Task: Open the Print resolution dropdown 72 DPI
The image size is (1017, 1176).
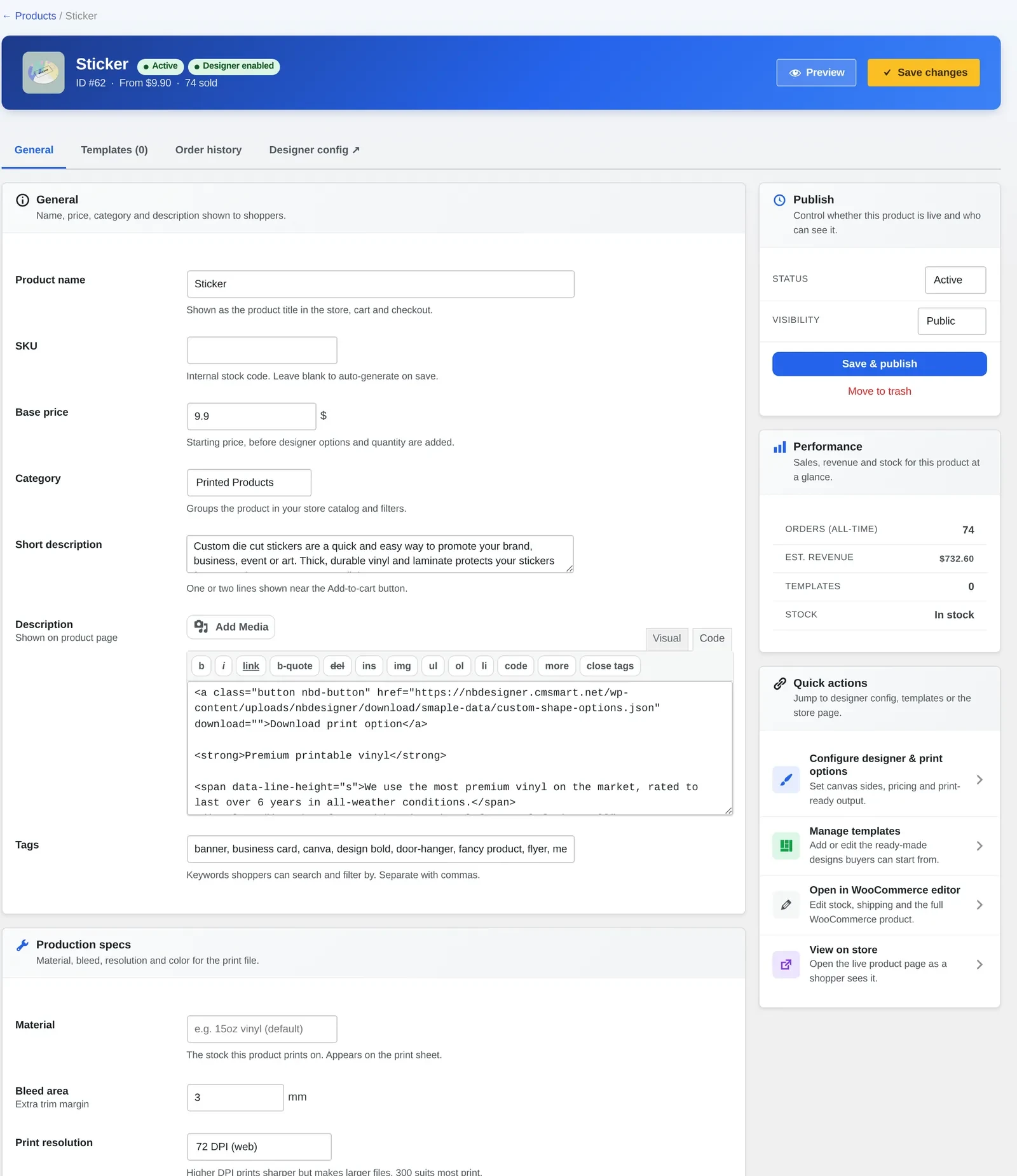Action: pos(259,1147)
